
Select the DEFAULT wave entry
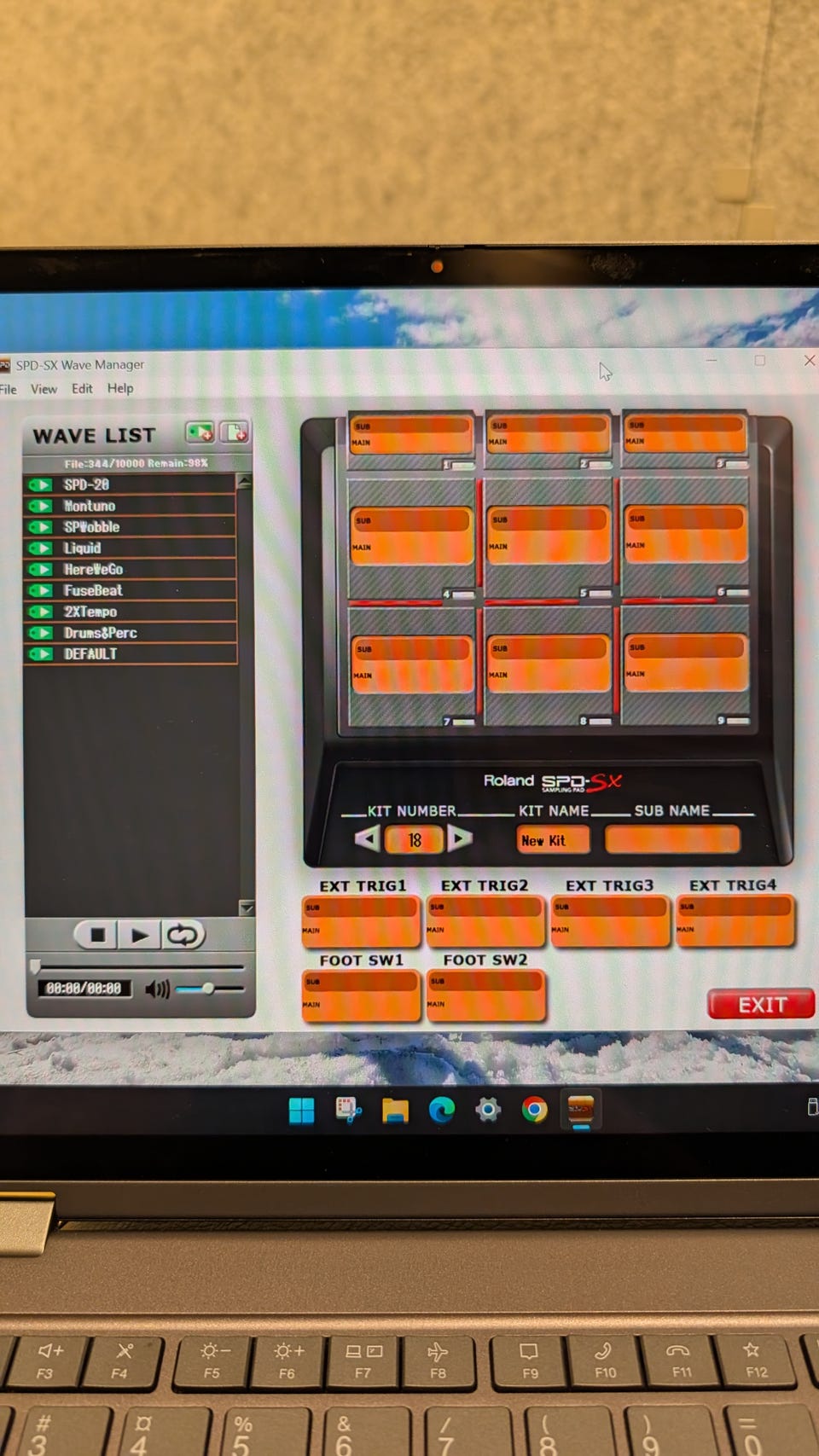(x=130, y=654)
